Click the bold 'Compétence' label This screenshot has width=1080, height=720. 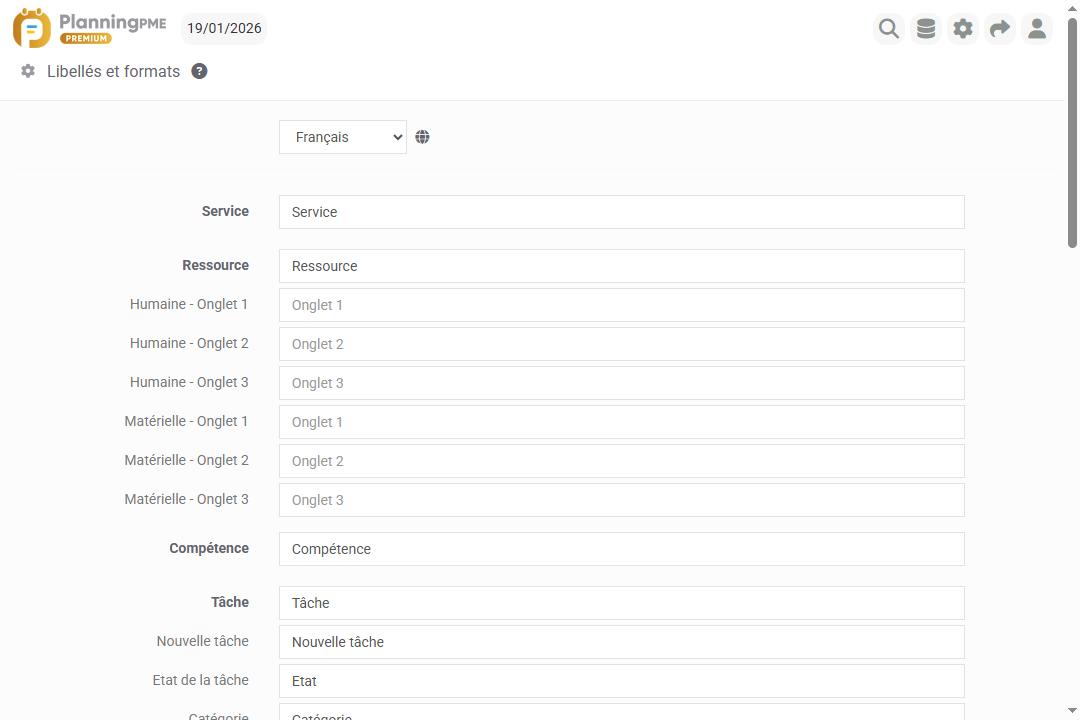(209, 548)
